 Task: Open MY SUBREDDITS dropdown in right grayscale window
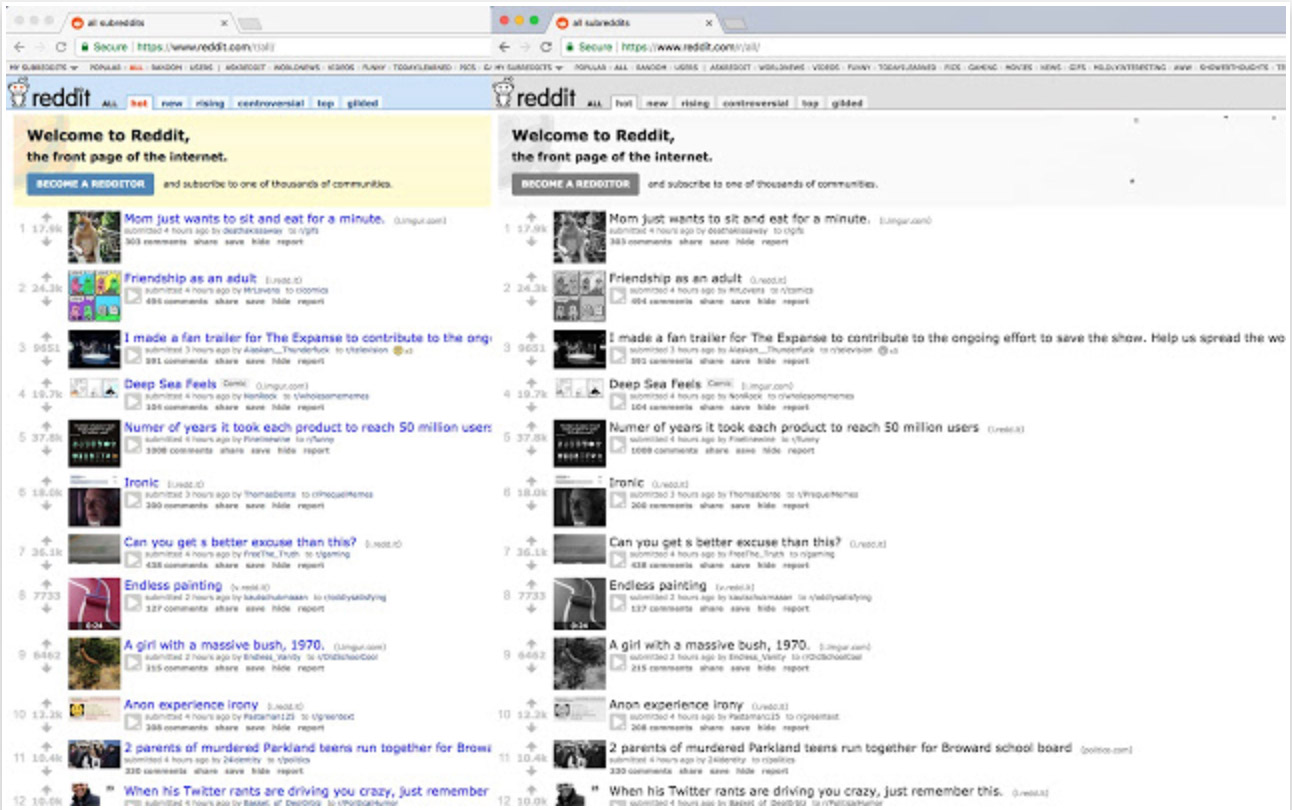(528, 67)
